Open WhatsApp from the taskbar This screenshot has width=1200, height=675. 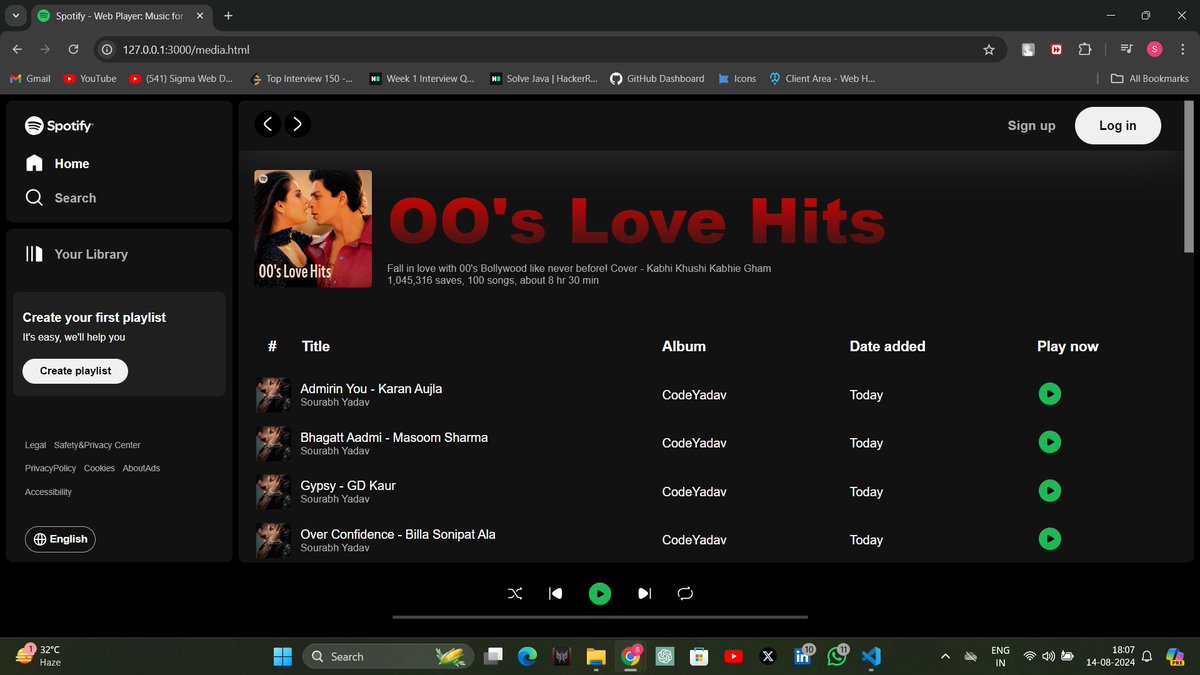pos(836,656)
